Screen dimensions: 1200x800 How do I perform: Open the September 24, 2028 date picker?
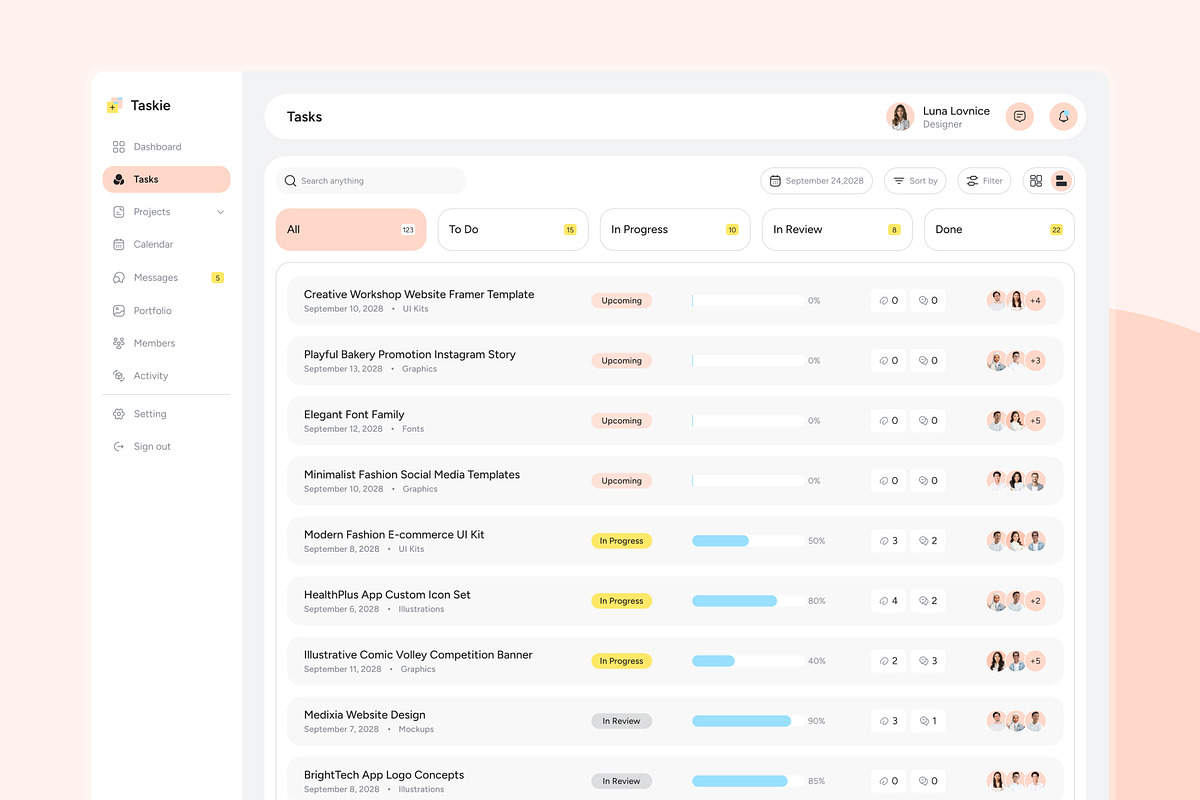[816, 181]
